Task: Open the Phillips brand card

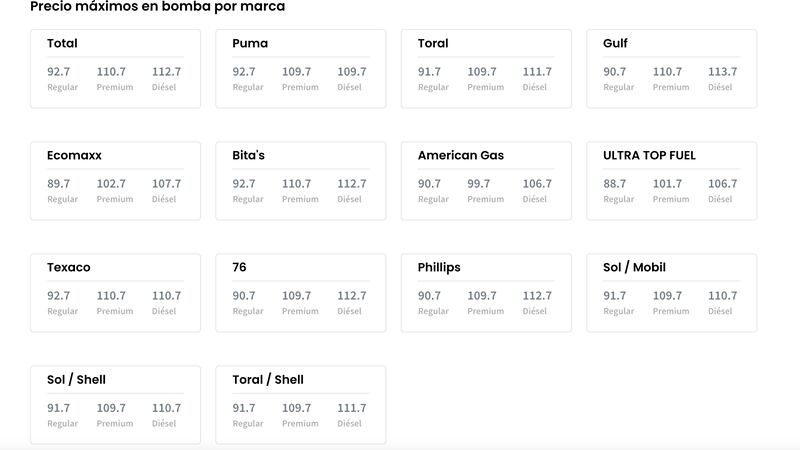Action: pyautogui.click(x=486, y=293)
